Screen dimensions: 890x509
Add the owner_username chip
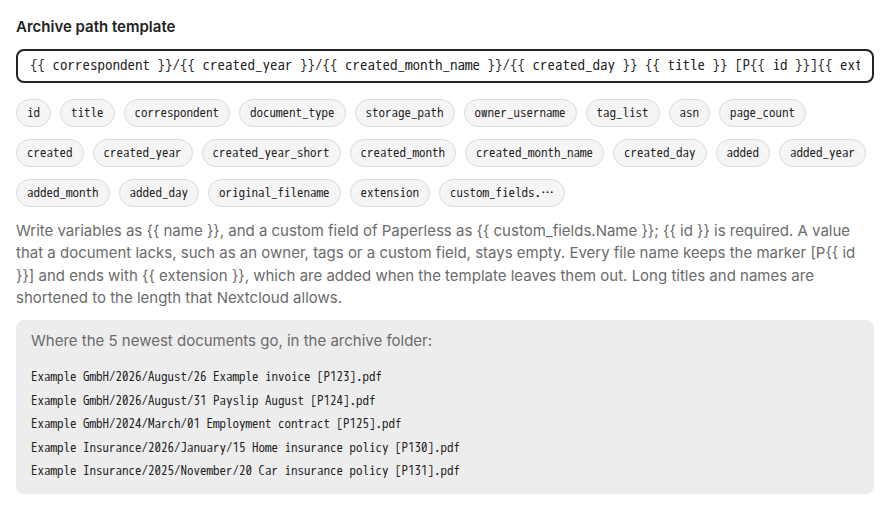pyautogui.click(x=520, y=113)
